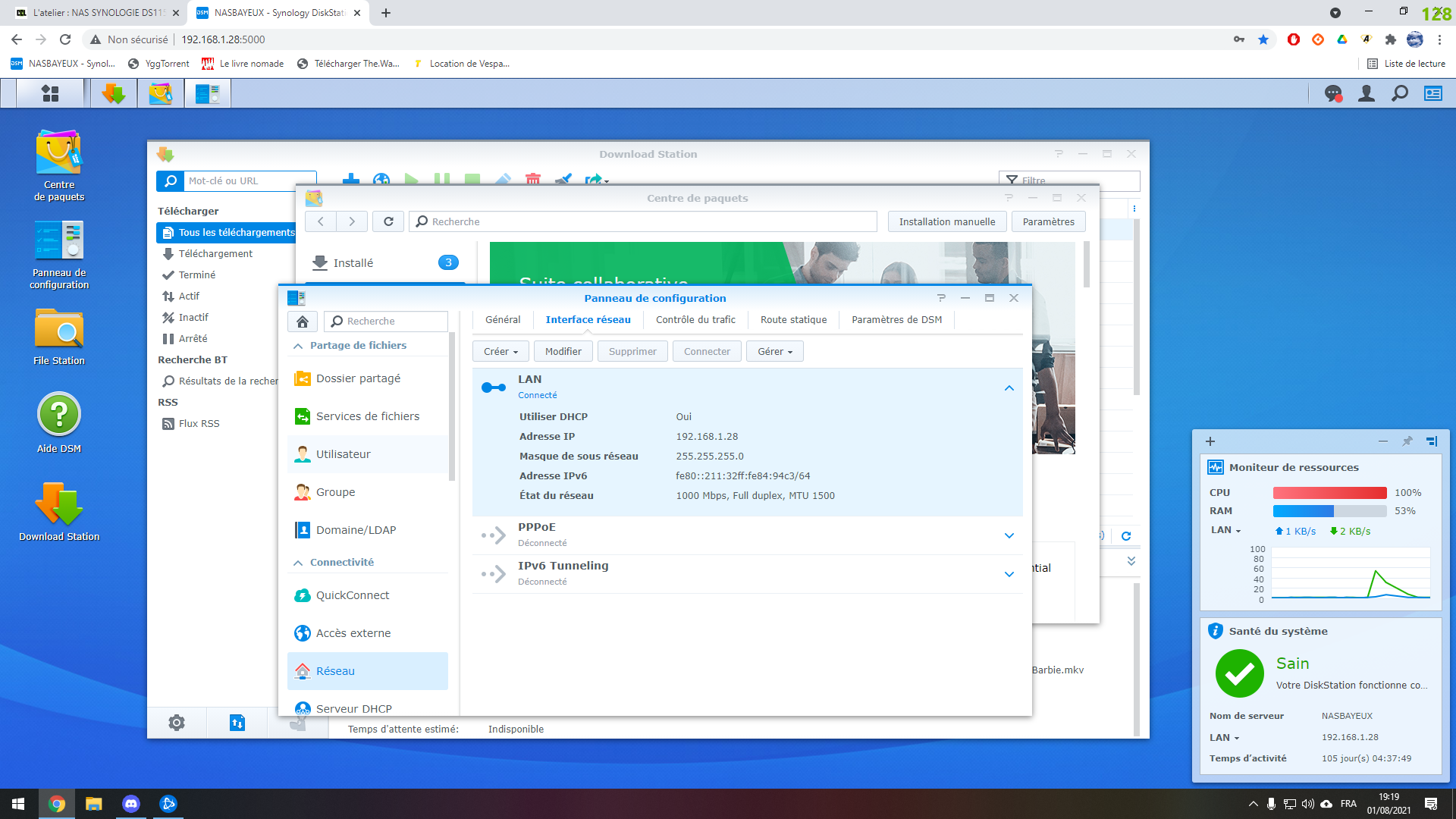
Task: Open Discord from Windows taskbar
Action: coord(131,804)
